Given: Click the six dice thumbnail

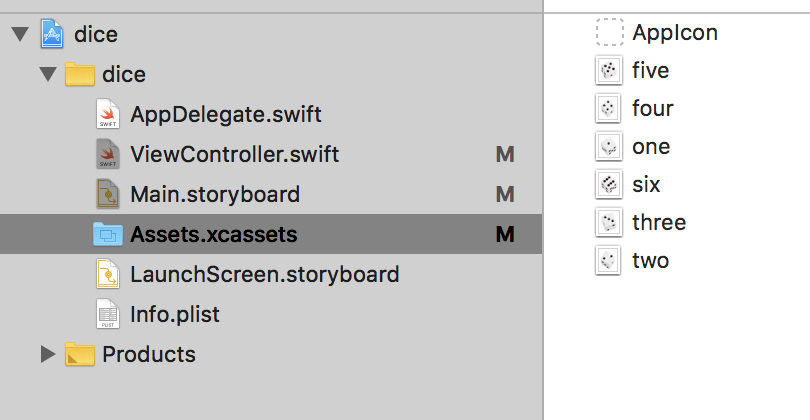Looking at the screenshot, I should [x=607, y=185].
